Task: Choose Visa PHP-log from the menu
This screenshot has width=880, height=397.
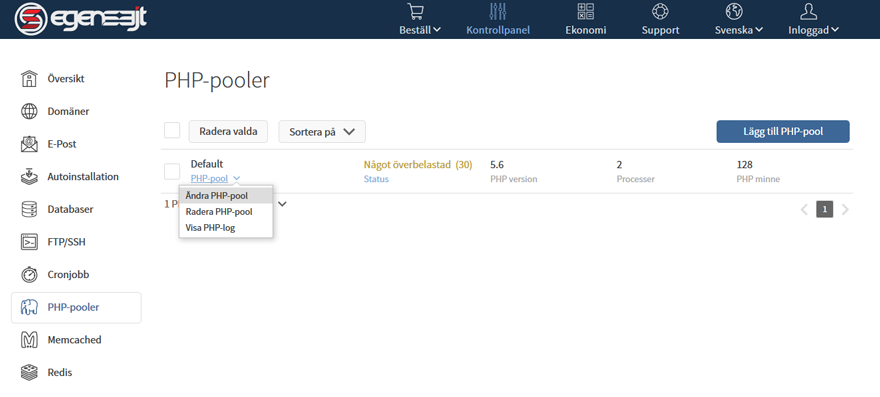Action: [x=226, y=227]
